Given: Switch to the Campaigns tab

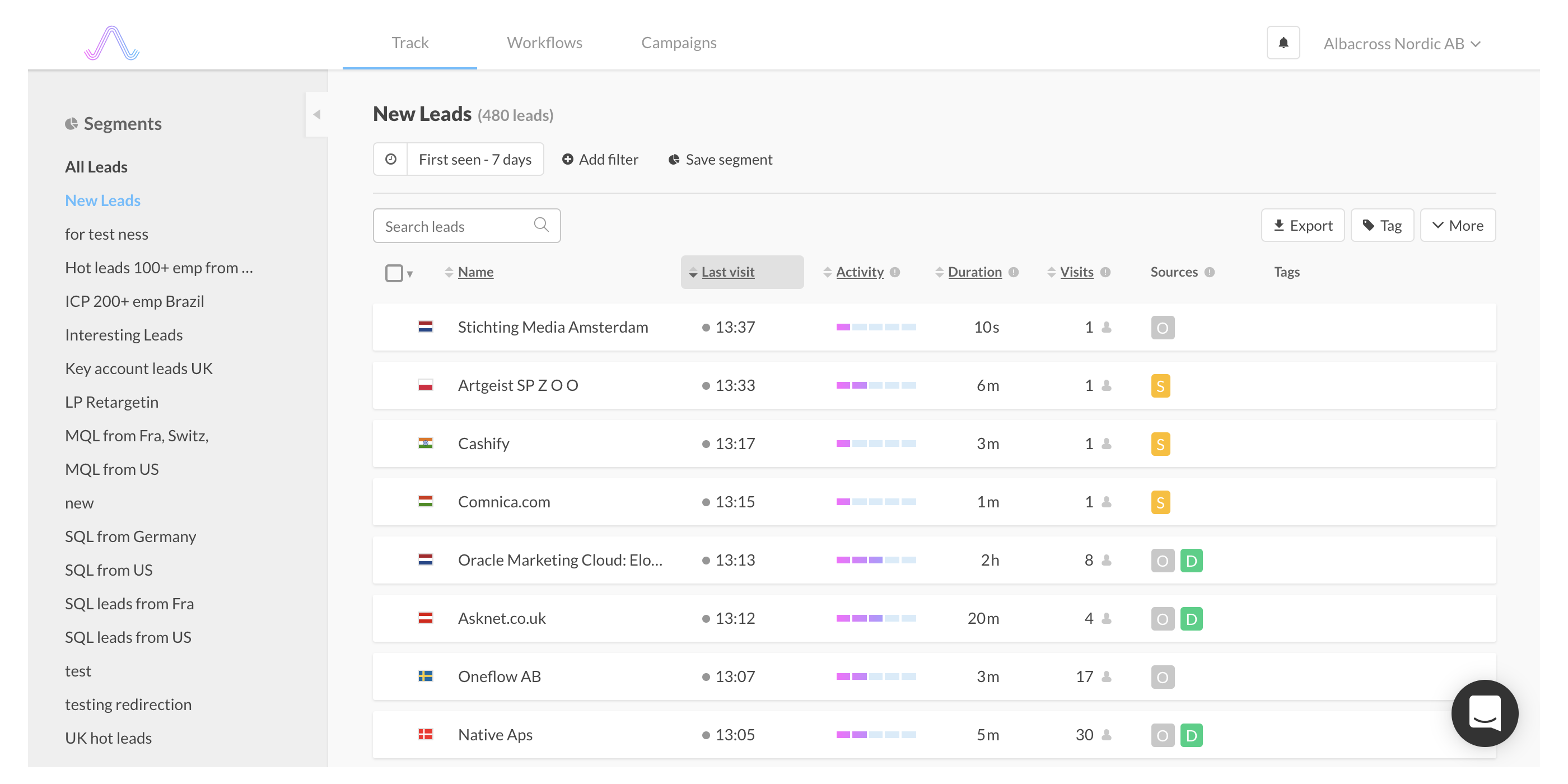Looking at the screenshot, I should coord(679,43).
